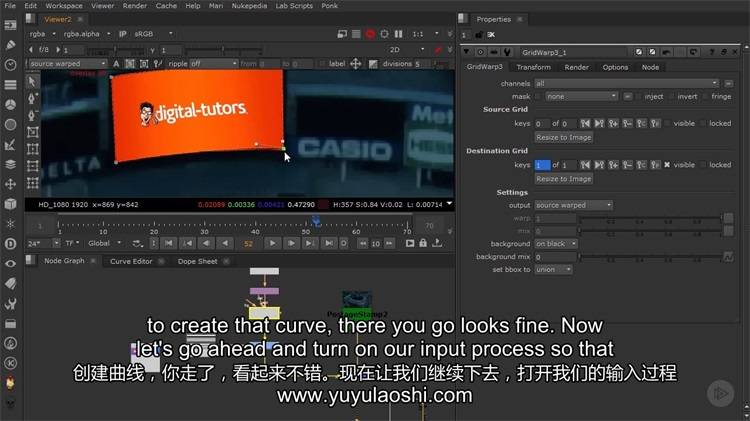Select the Edit Grid tool icon
750x421 pixels.
pos(32,132)
